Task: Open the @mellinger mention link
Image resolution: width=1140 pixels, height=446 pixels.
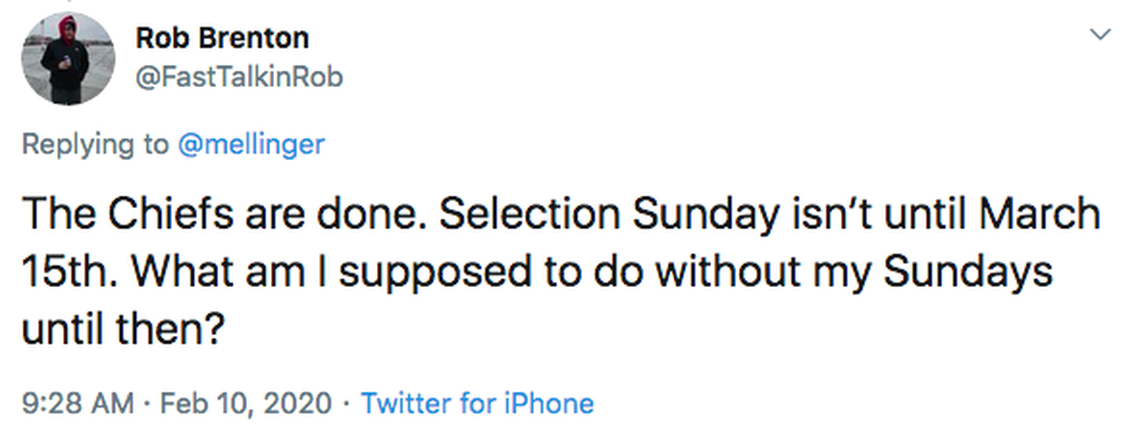Action: 251,144
